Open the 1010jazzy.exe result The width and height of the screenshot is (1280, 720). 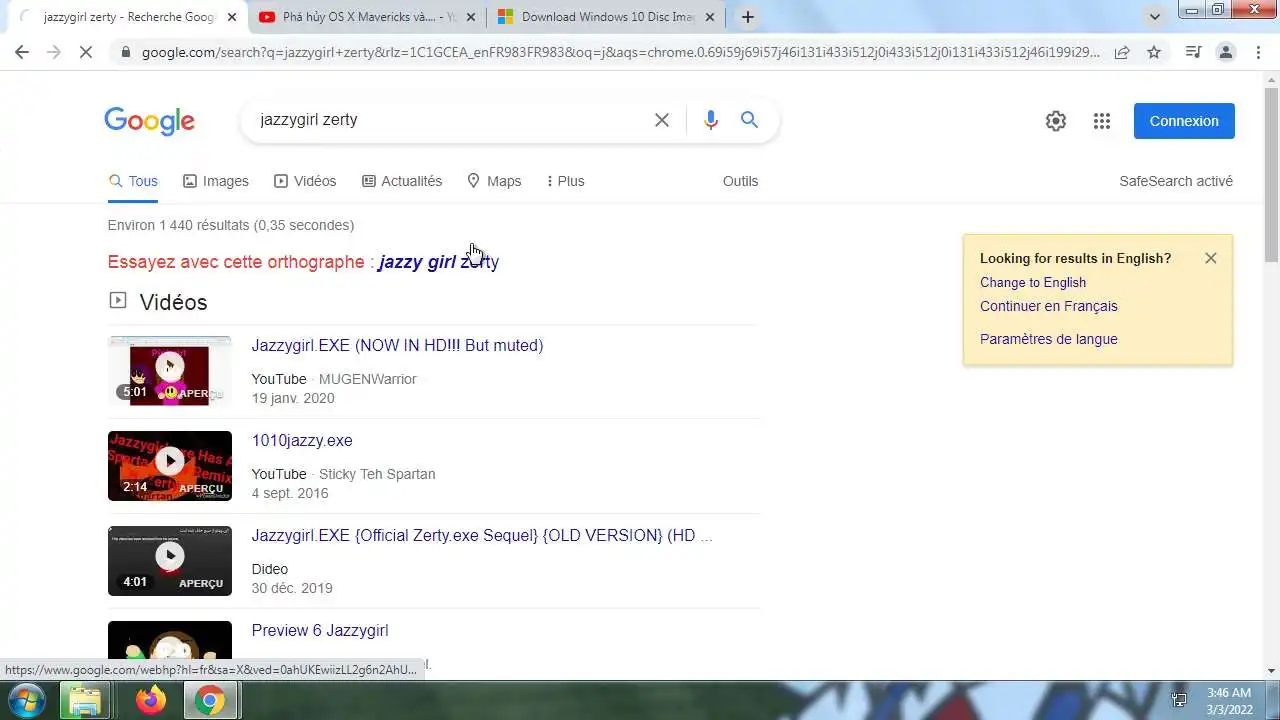[302, 440]
